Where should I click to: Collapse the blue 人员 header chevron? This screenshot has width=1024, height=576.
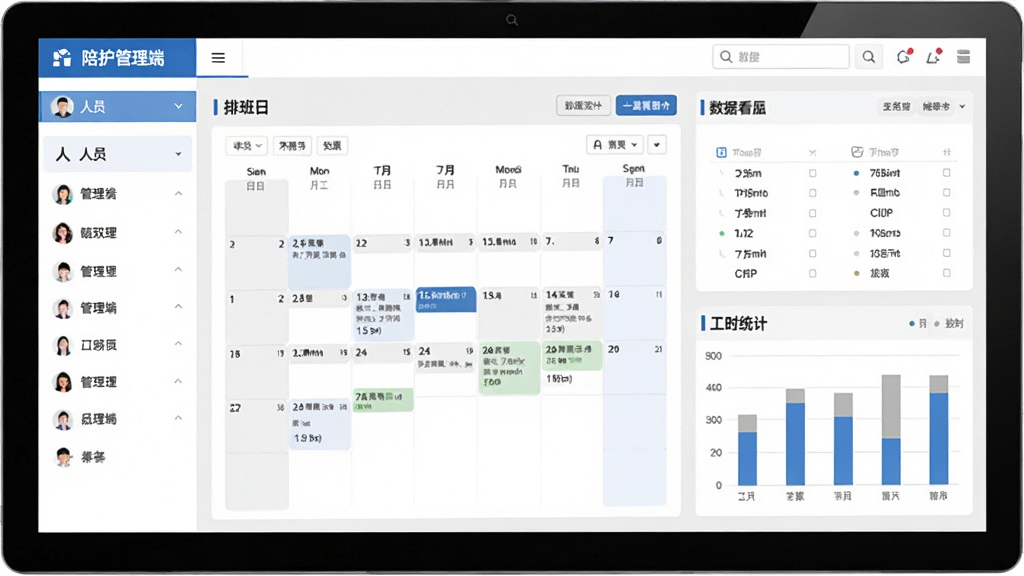click(x=178, y=106)
